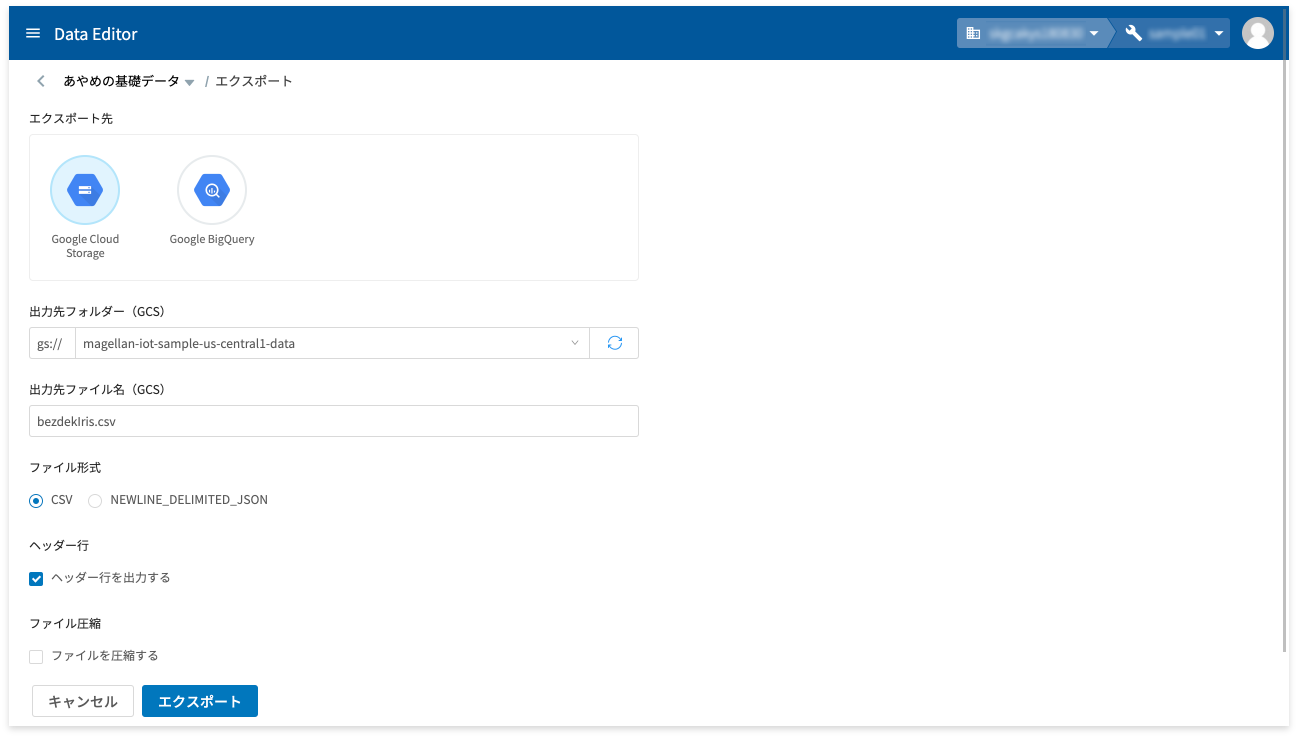Choose the CSV file format
The height and width of the screenshot is (738, 1298).
coord(36,500)
